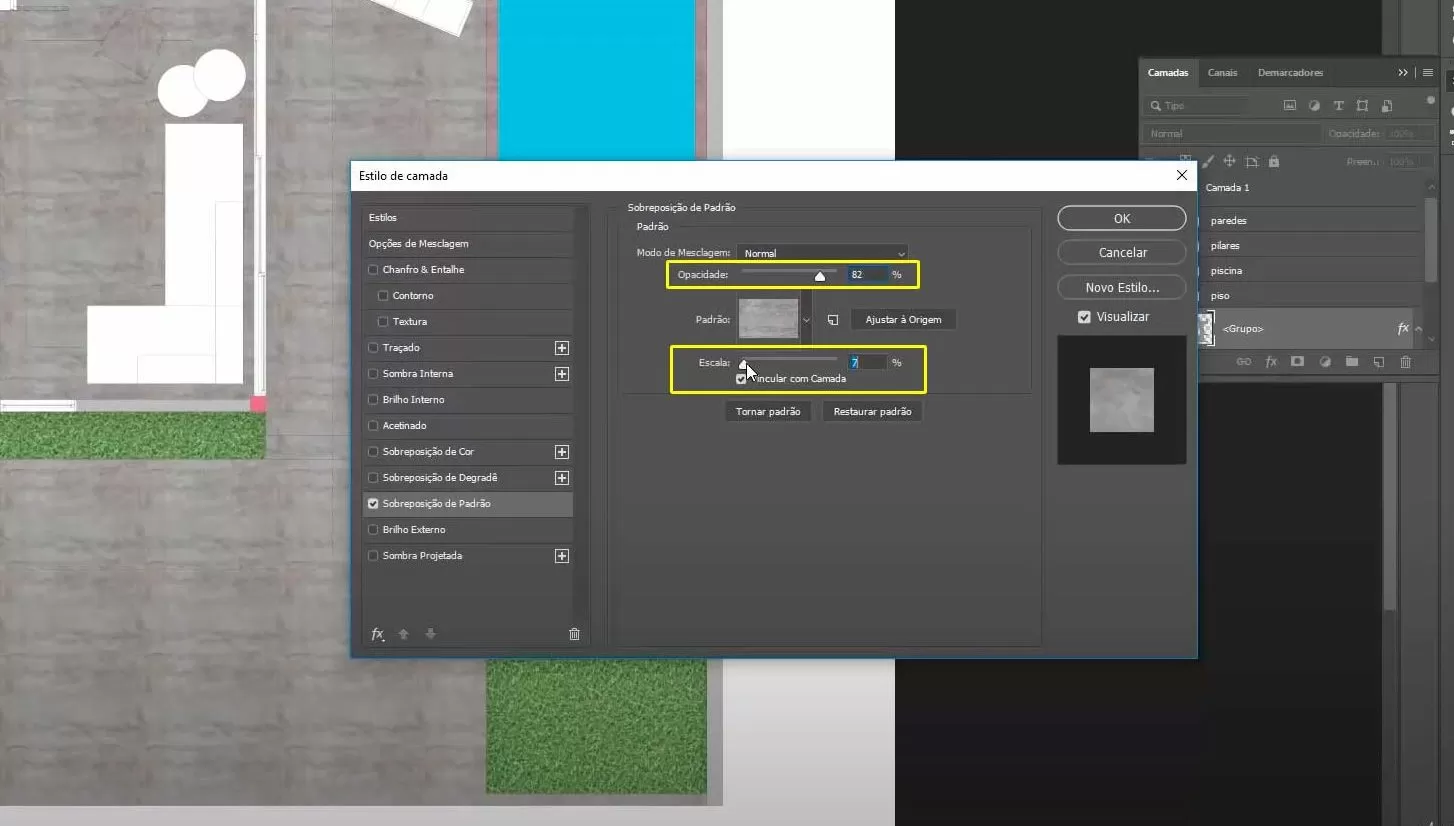This screenshot has height=826, width=1454.
Task: Click the Novo Estilo button
Action: [x=1122, y=288]
